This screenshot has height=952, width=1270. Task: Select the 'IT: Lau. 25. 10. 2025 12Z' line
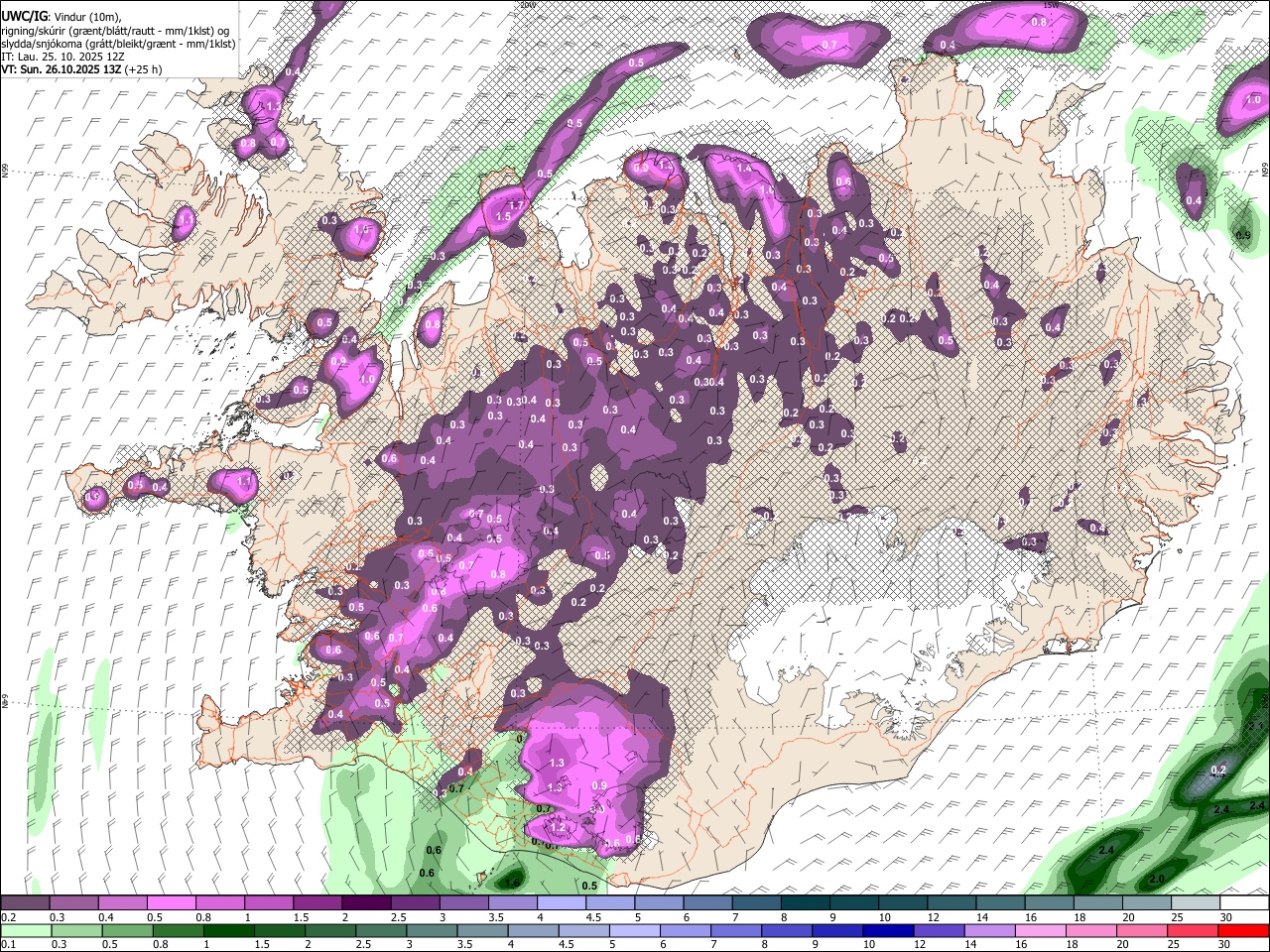point(62,57)
